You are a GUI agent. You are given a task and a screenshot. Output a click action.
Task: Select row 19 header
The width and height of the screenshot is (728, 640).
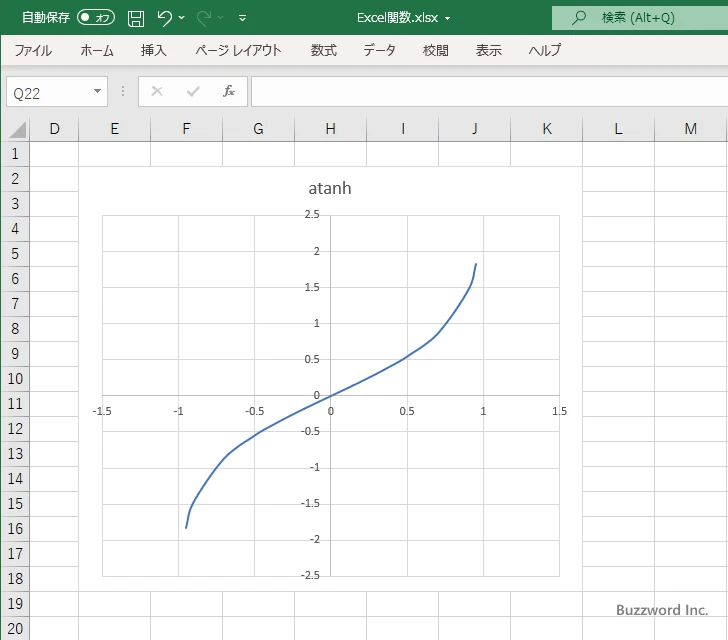(15, 603)
